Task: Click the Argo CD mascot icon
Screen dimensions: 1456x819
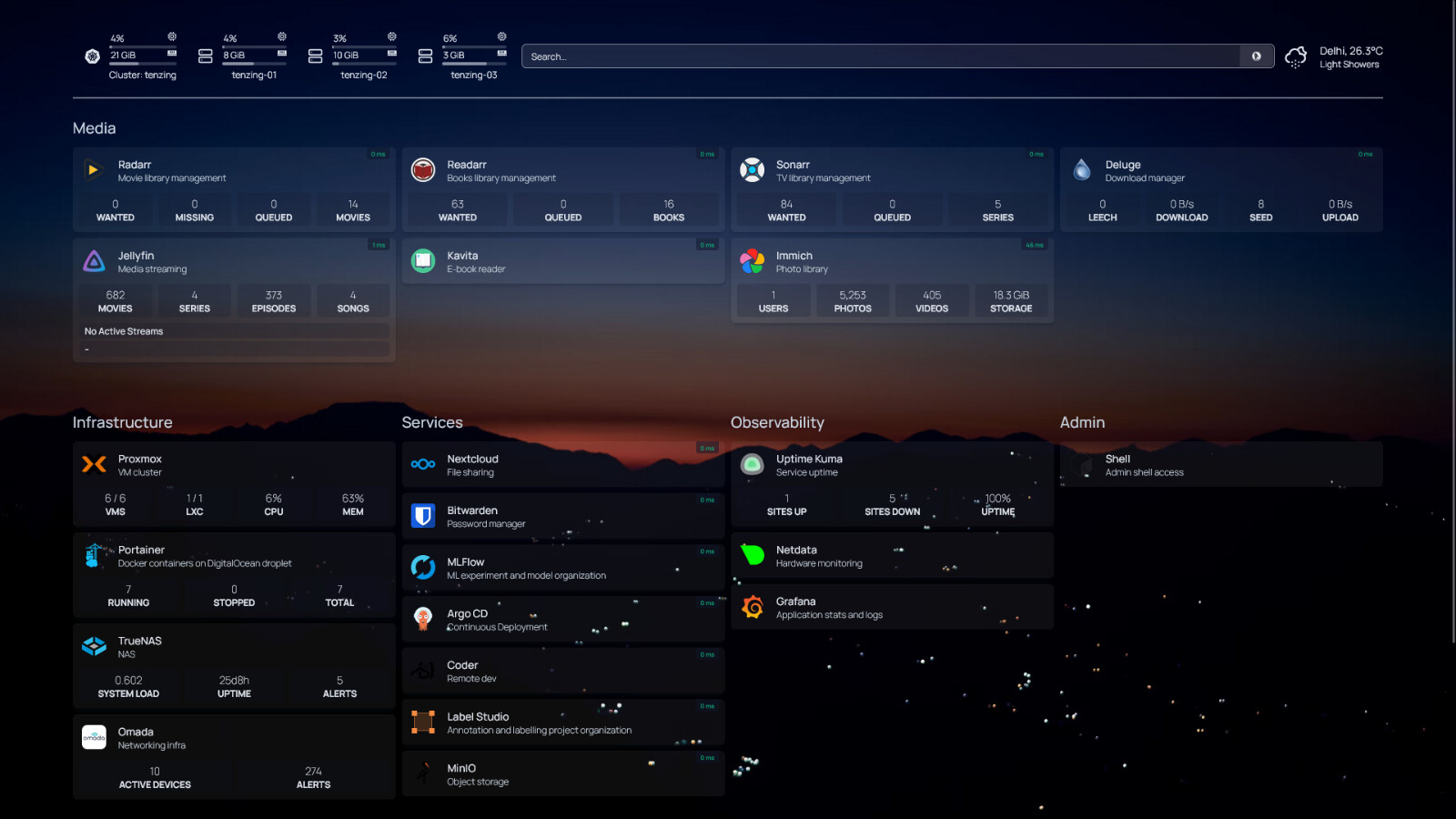Action: [423, 619]
